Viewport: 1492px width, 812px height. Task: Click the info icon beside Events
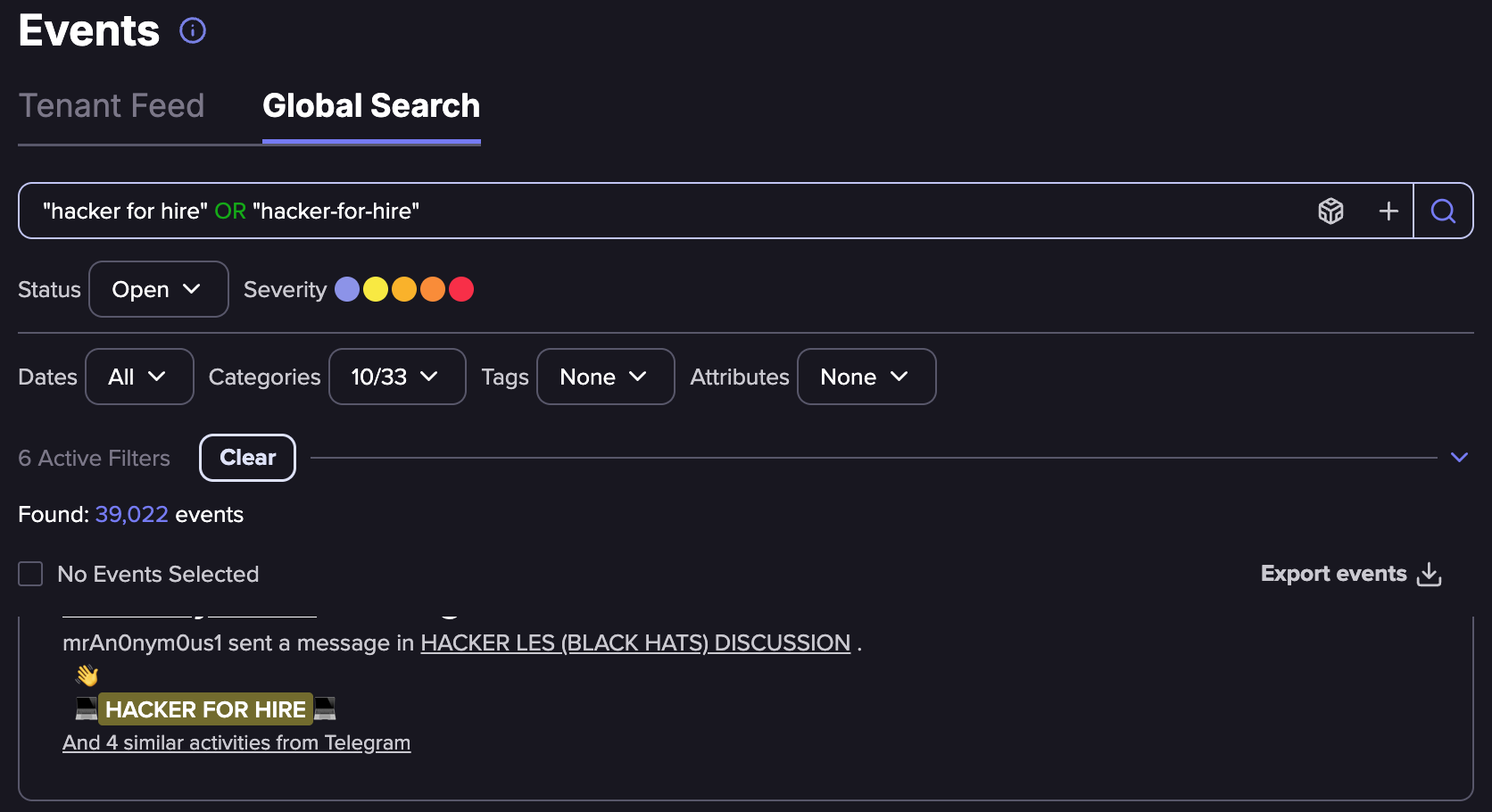point(193,31)
